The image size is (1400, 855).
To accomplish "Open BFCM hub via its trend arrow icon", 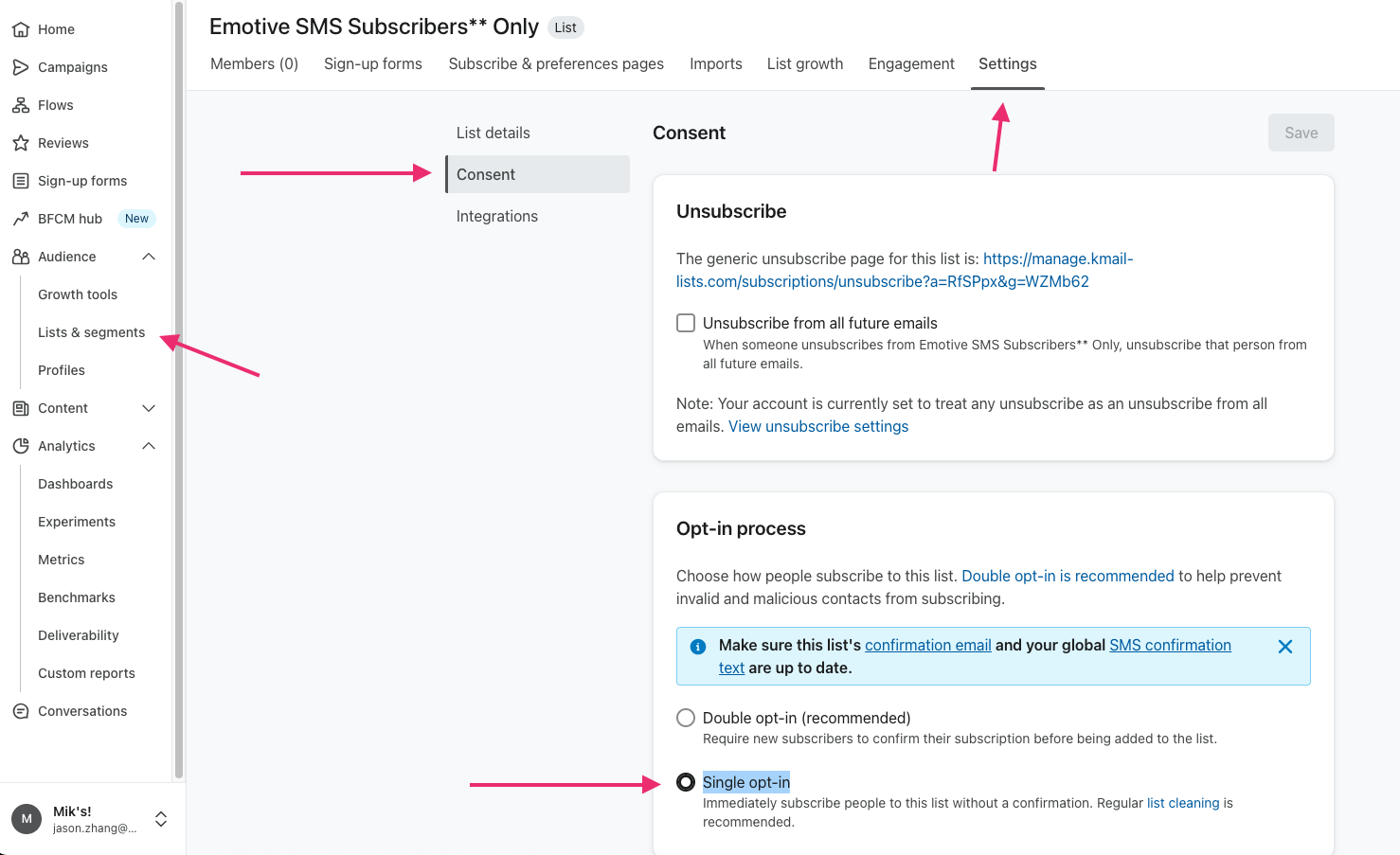I will tap(21, 219).
